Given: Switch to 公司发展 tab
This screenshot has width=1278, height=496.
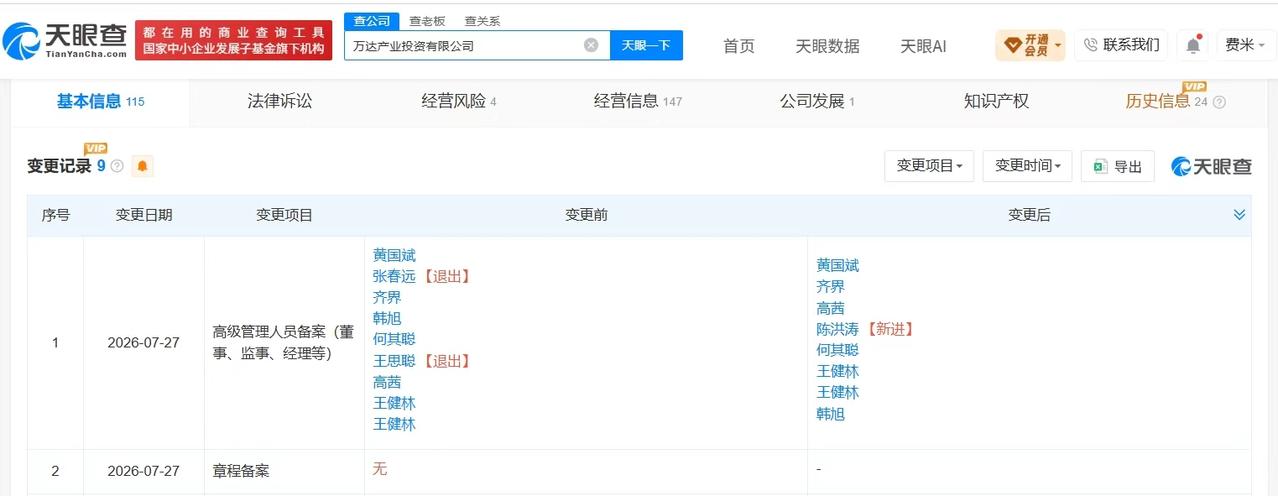Looking at the screenshot, I should [817, 101].
